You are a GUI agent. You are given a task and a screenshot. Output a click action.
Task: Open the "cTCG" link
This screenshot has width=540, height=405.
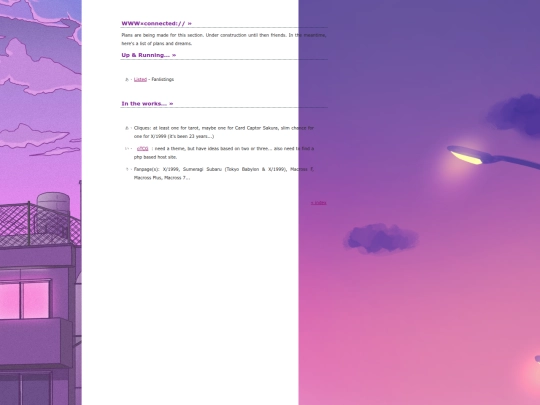pos(143,149)
